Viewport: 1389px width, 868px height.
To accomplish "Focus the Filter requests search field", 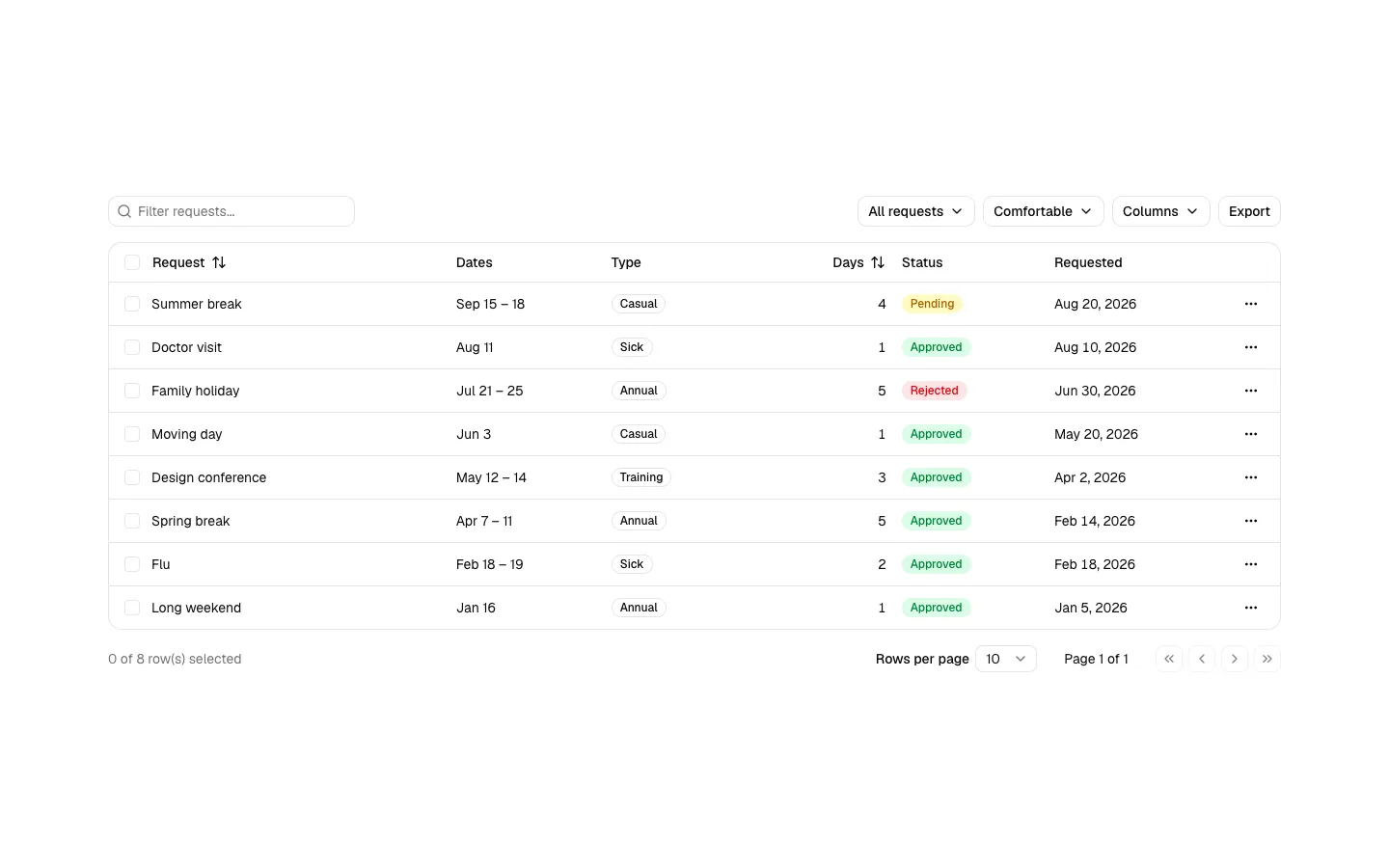I will 231,211.
